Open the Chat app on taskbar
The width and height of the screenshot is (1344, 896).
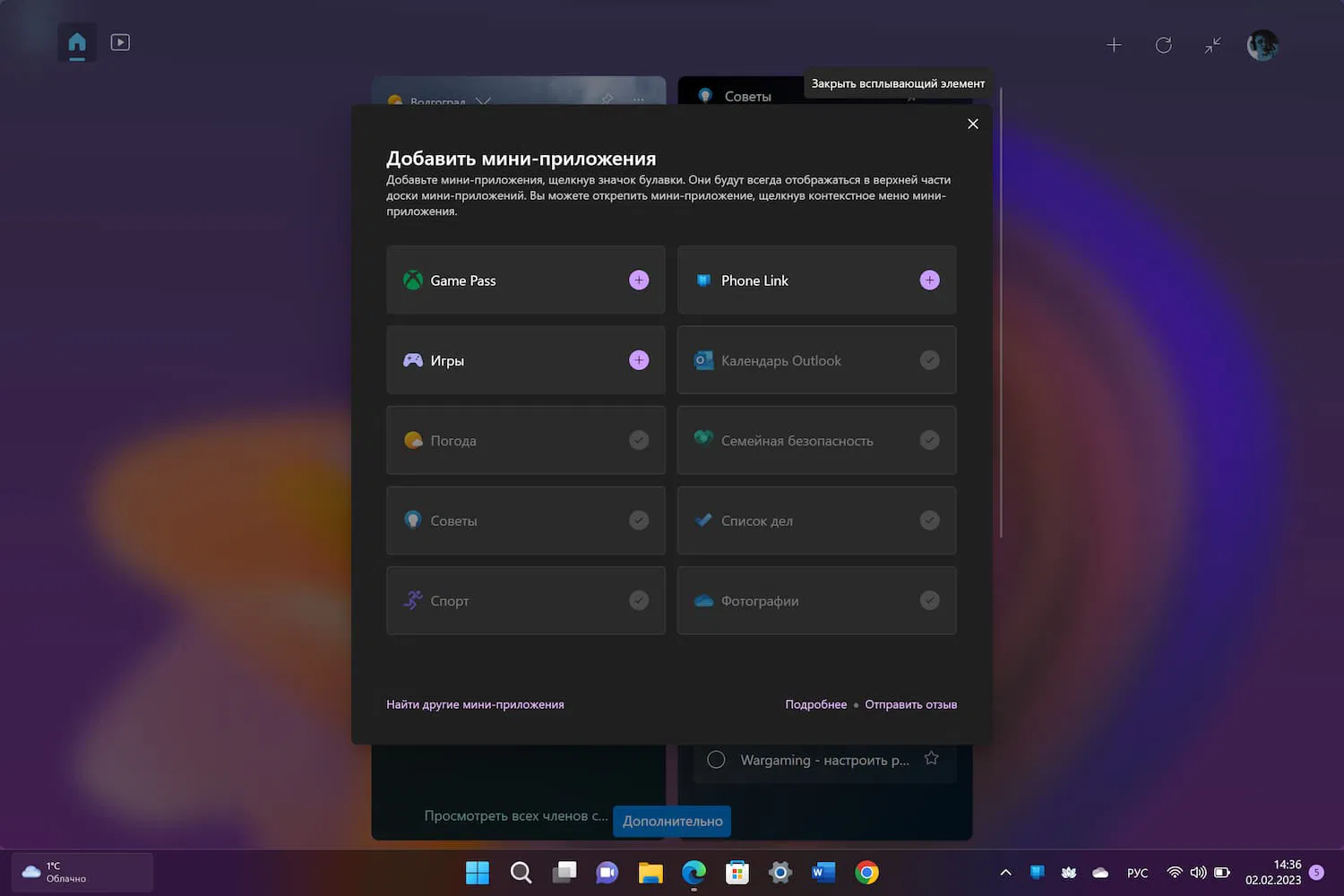[x=607, y=873]
